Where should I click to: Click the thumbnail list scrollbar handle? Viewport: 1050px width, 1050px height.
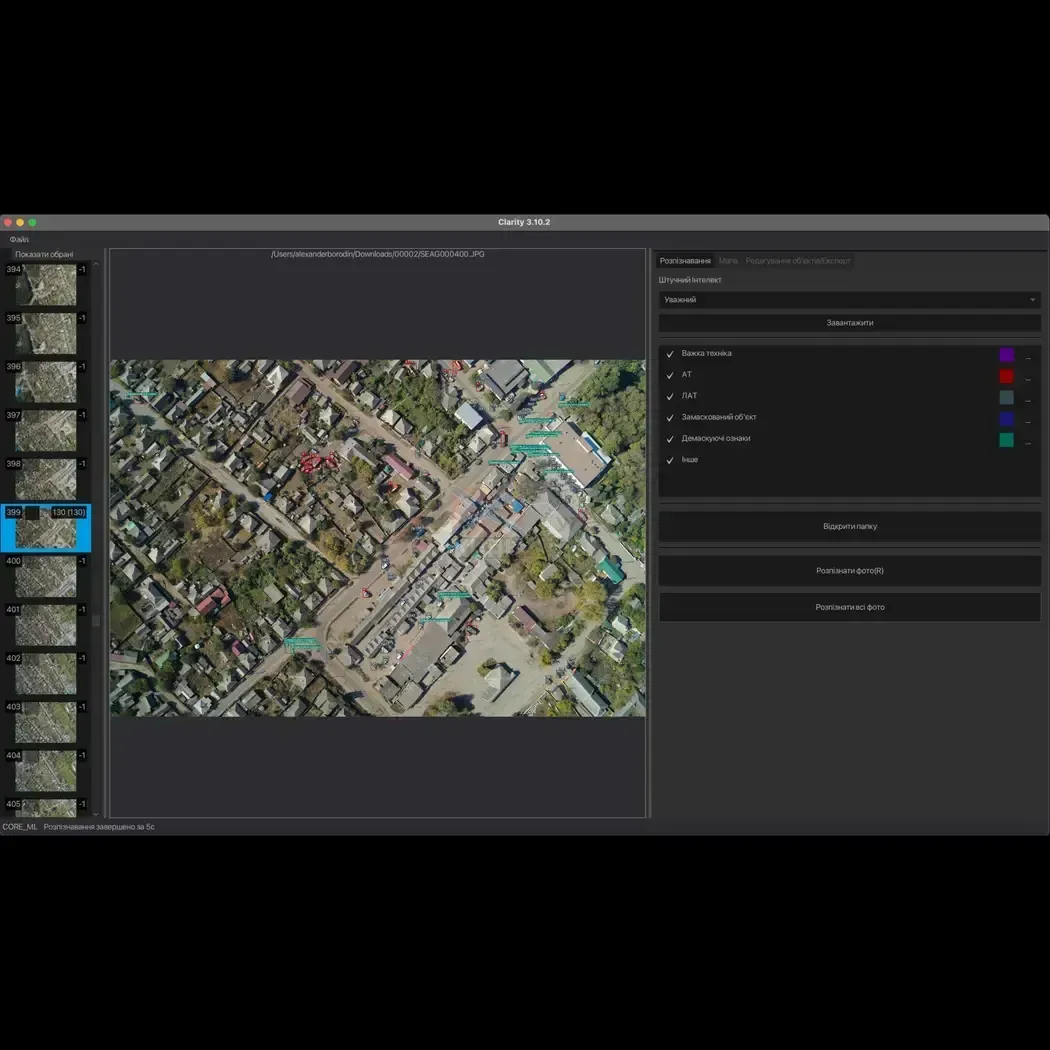tap(96, 621)
